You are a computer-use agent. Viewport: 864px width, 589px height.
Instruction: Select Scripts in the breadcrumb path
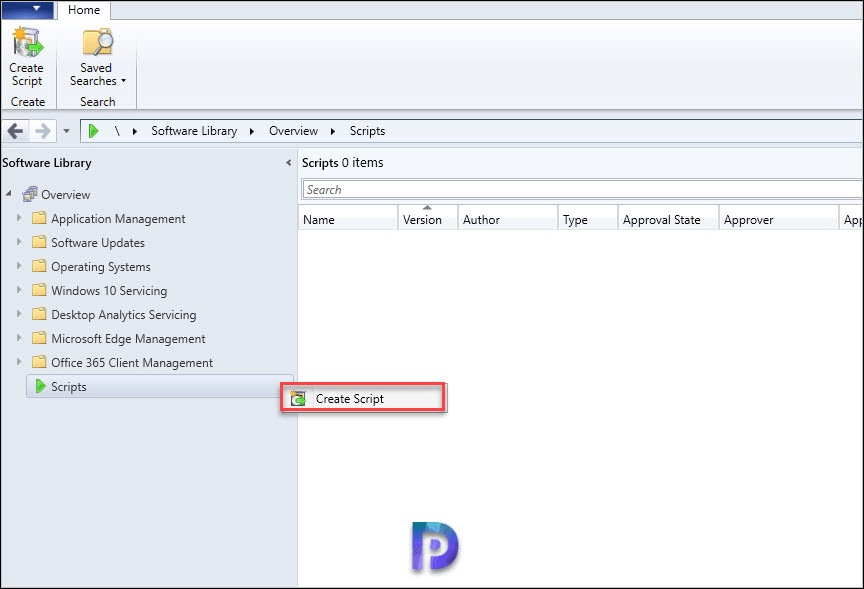point(367,130)
